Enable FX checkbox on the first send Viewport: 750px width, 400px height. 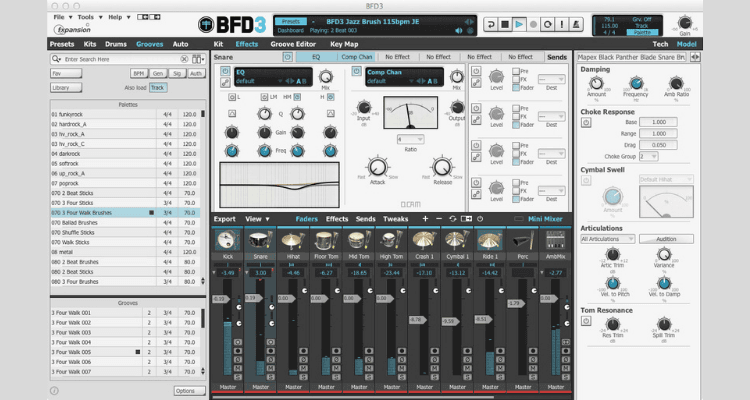pos(516,79)
